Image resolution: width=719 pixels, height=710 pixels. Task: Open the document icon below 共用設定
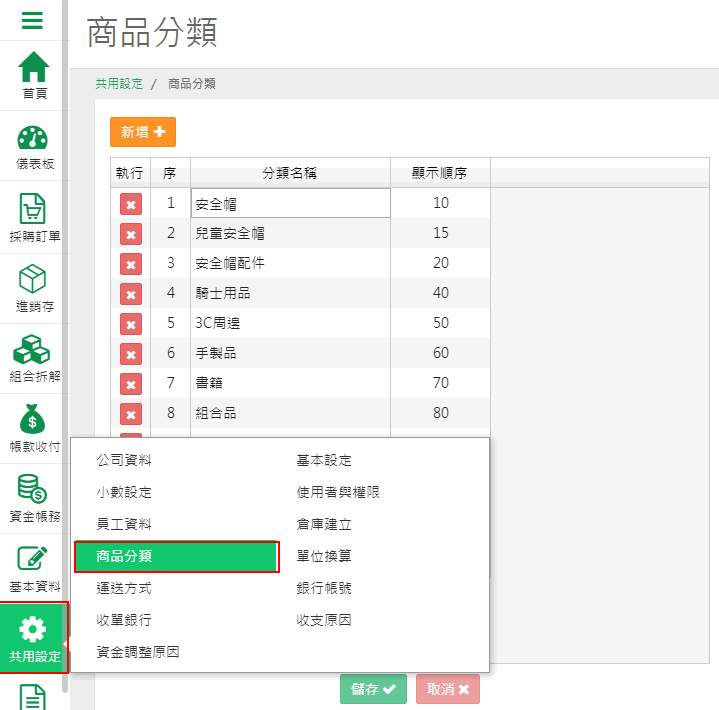coord(33,697)
